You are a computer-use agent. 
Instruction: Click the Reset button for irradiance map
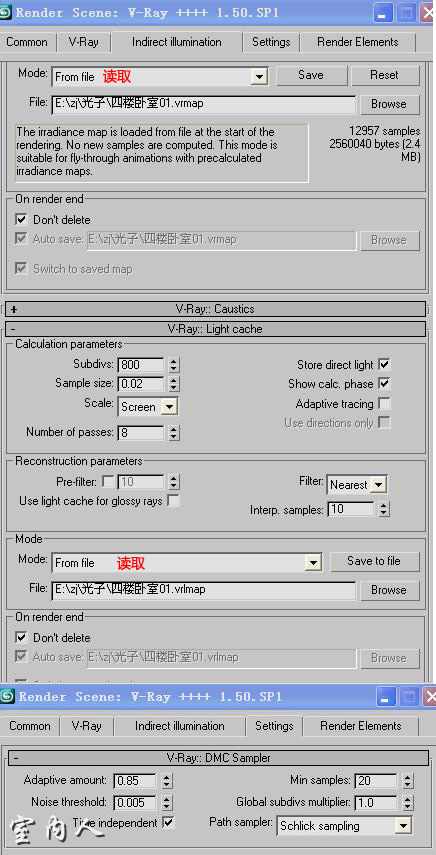(x=385, y=75)
